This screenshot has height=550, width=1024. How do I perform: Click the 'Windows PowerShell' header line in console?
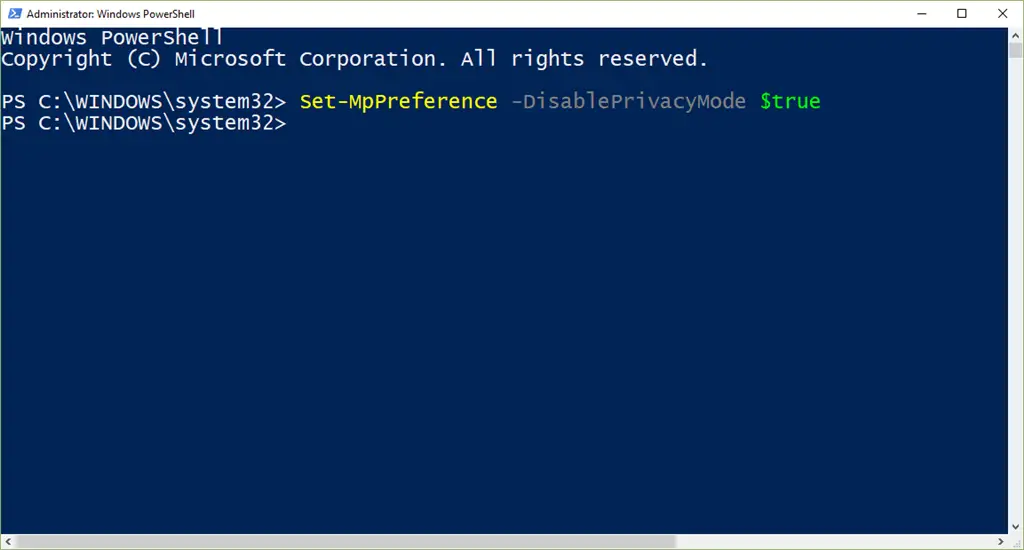112,37
